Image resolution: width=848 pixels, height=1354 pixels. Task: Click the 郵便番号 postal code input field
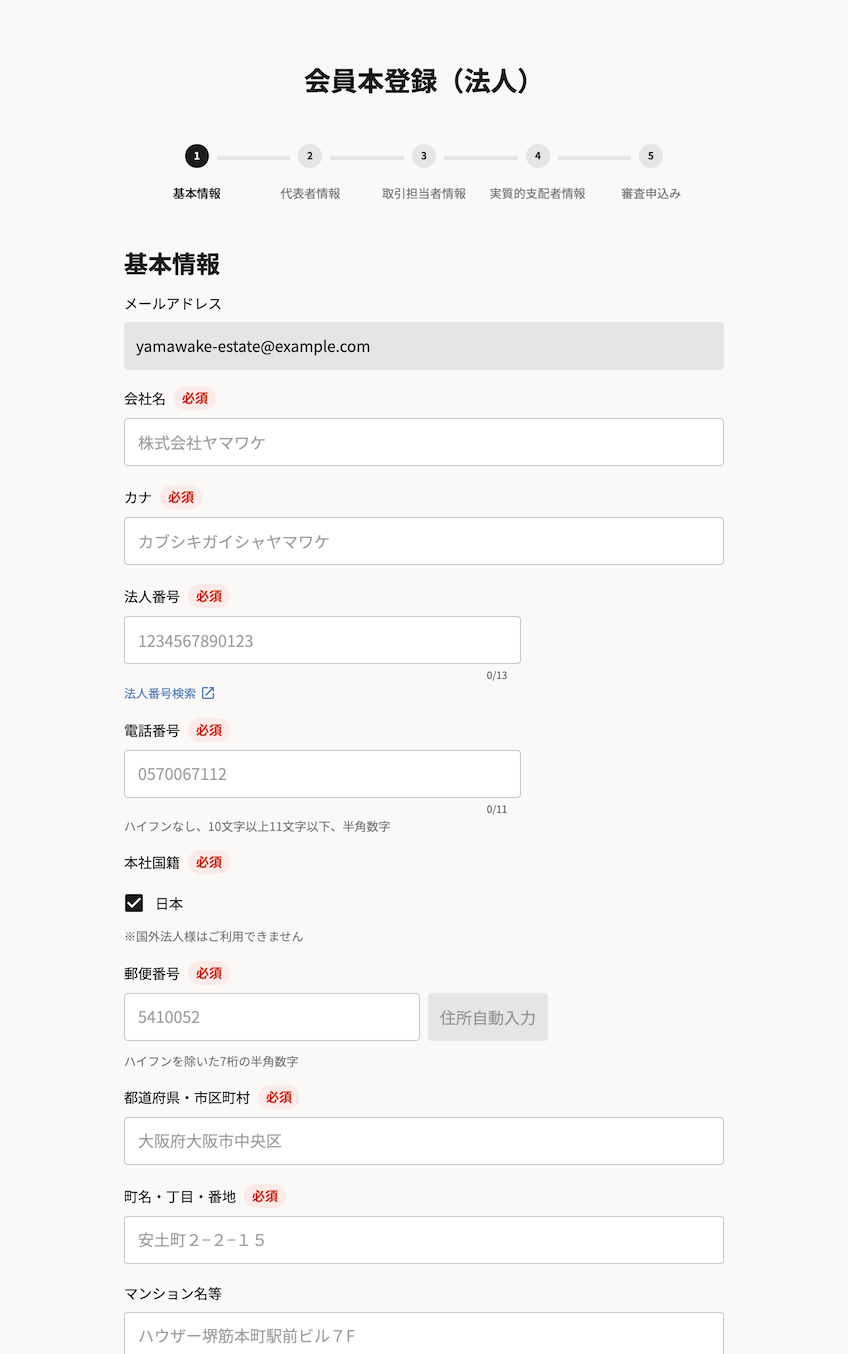(x=271, y=1016)
